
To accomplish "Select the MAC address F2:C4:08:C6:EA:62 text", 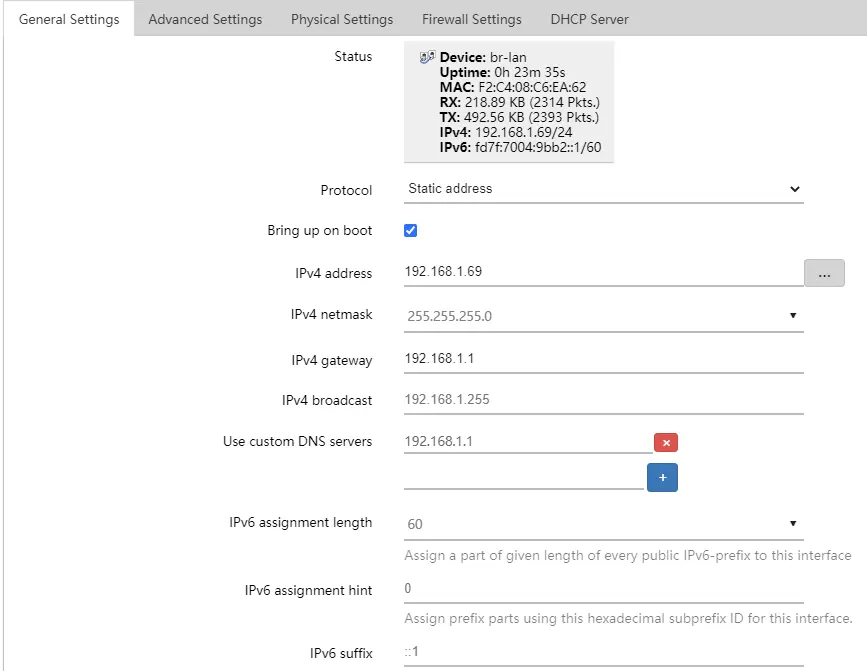I will click(x=532, y=87).
